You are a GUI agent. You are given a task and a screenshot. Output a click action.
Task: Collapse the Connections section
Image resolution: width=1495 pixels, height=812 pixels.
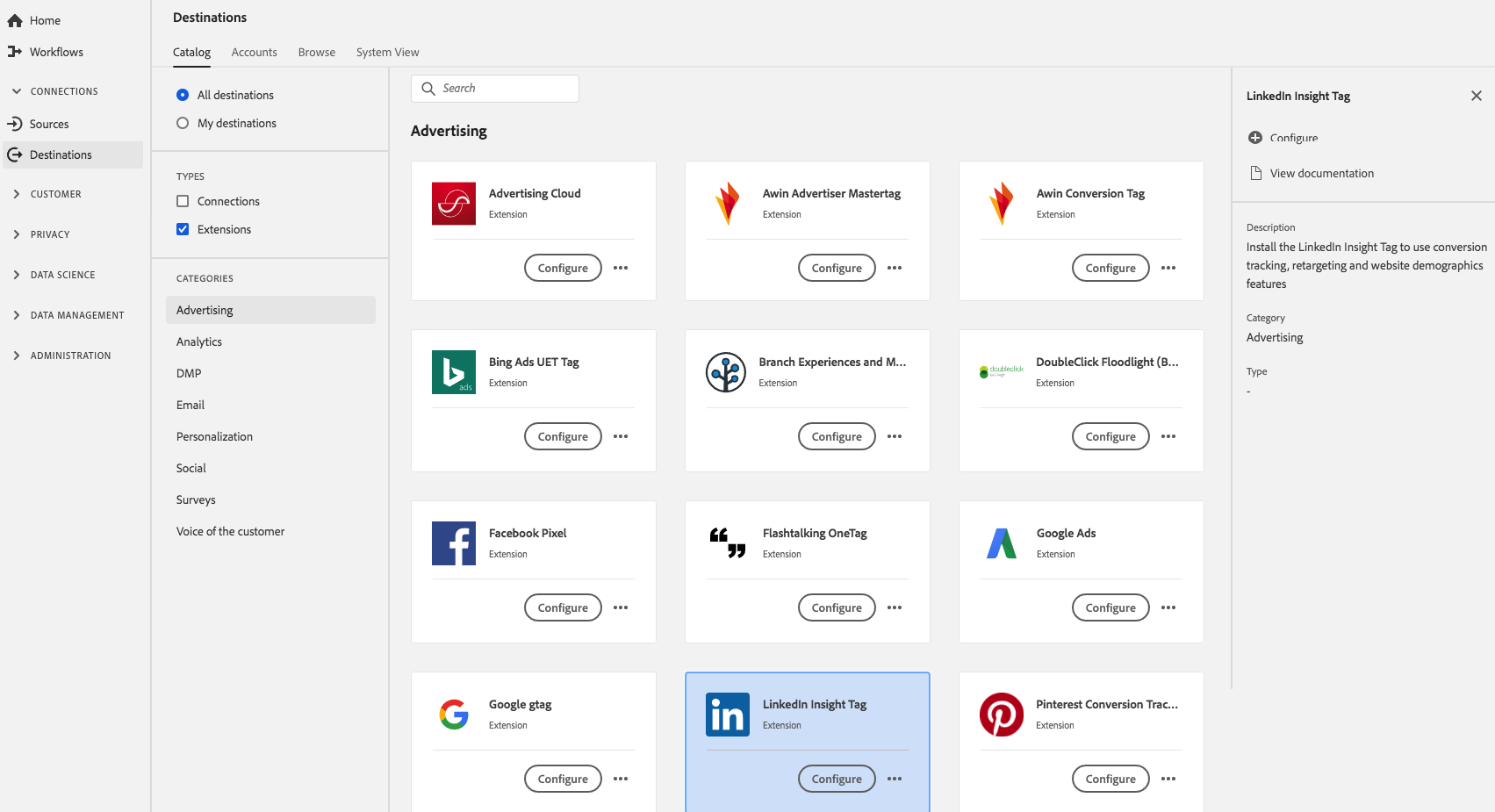click(x=17, y=91)
